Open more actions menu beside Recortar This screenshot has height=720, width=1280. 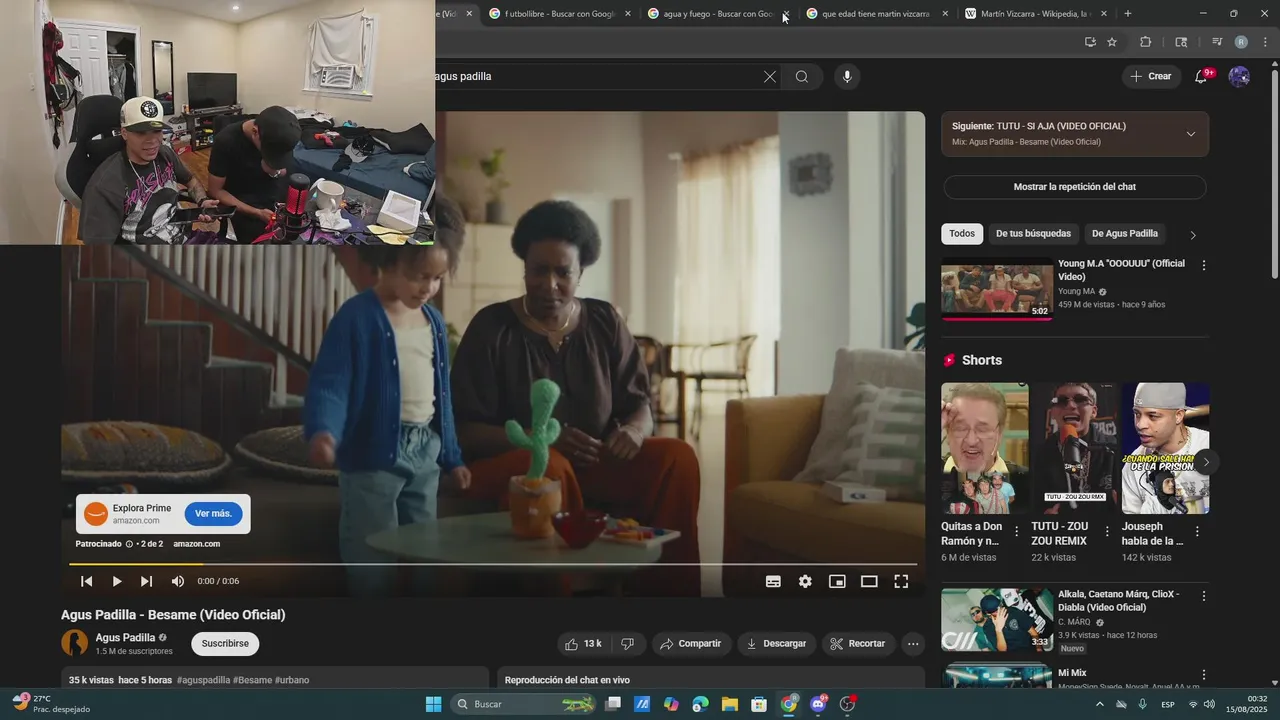pyautogui.click(x=913, y=644)
